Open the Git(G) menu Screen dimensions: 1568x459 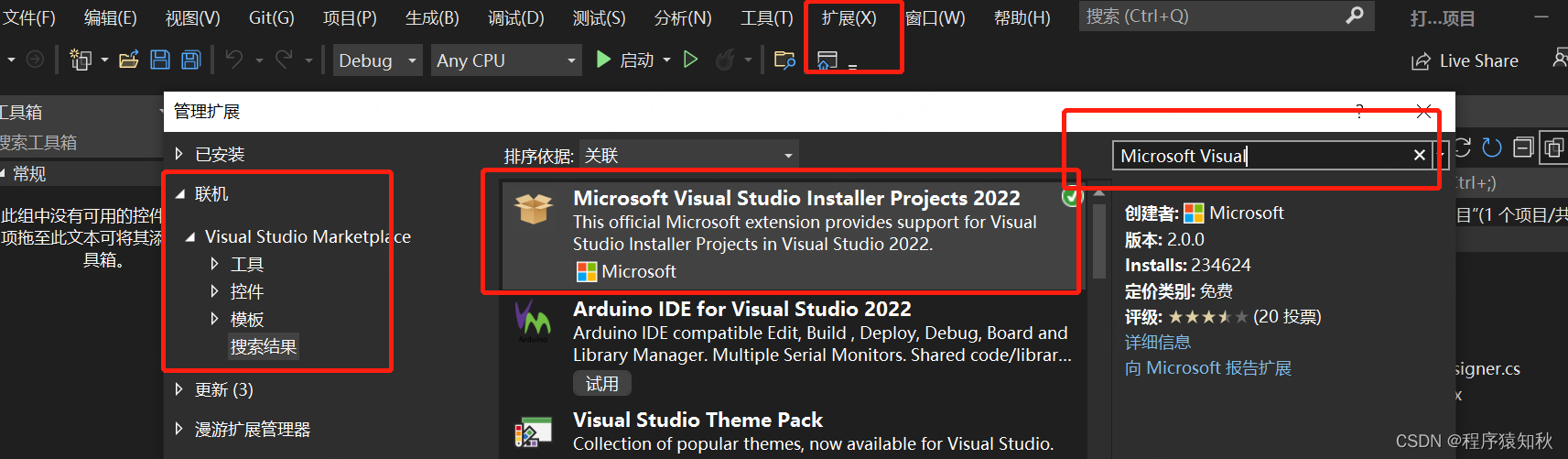coord(272,17)
